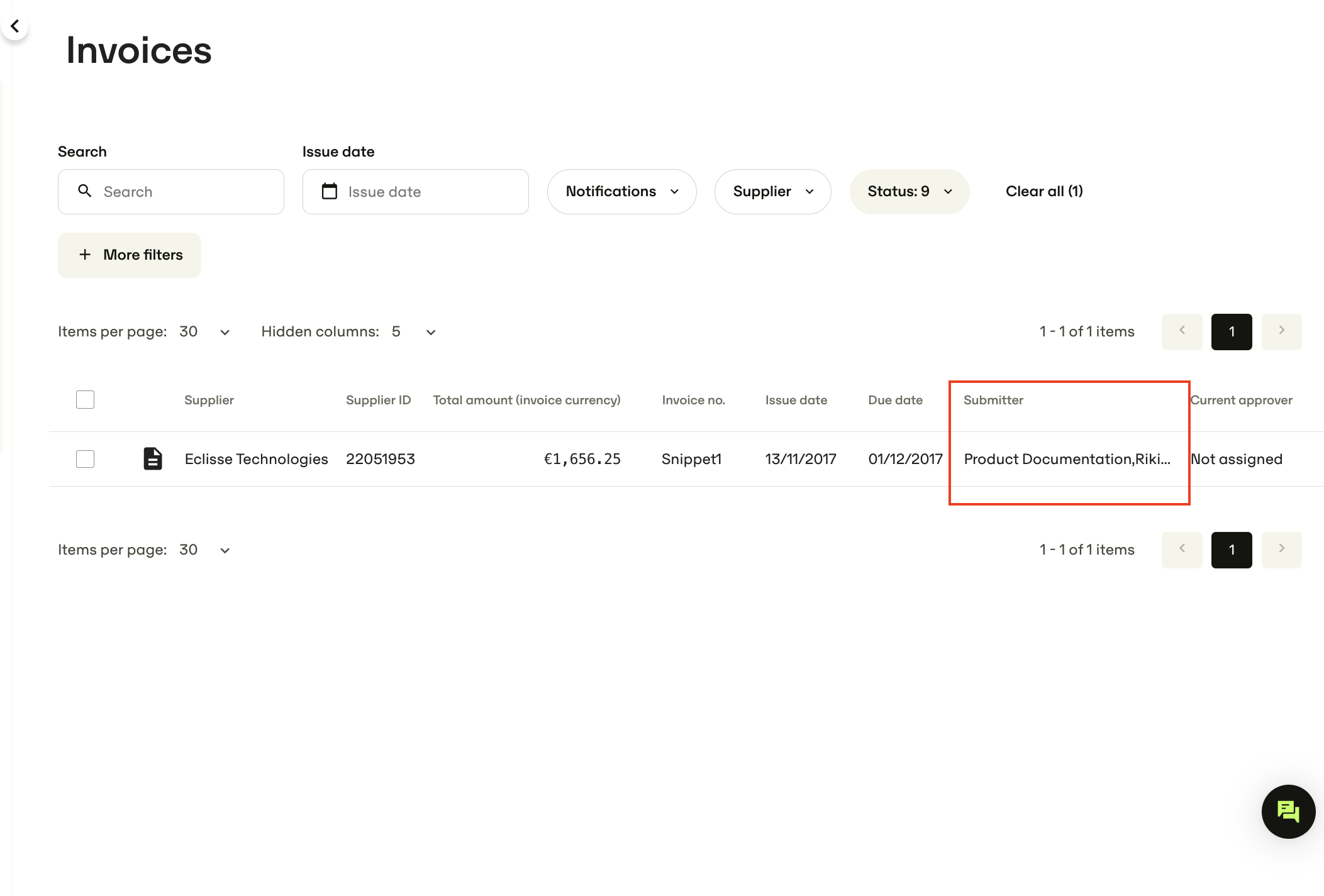Open the Eclisse Technologies supplier cell
This screenshot has height=896, width=1324.
pos(256,459)
